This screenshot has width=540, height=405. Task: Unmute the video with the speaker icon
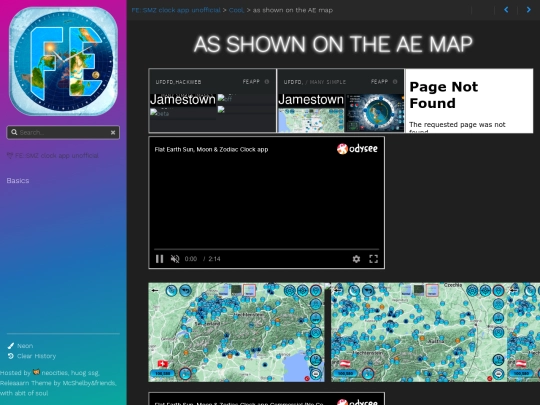[x=175, y=259]
